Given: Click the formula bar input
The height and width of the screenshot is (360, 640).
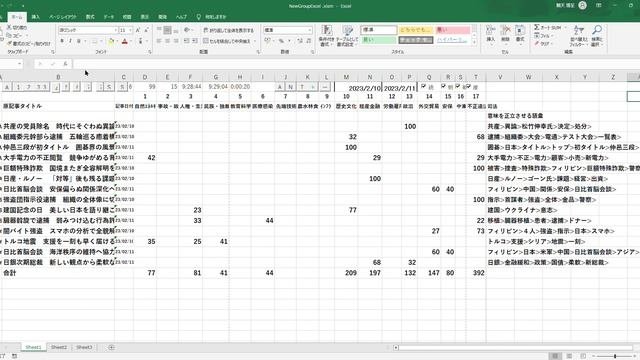Looking at the screenshot, I should (355, 64).
